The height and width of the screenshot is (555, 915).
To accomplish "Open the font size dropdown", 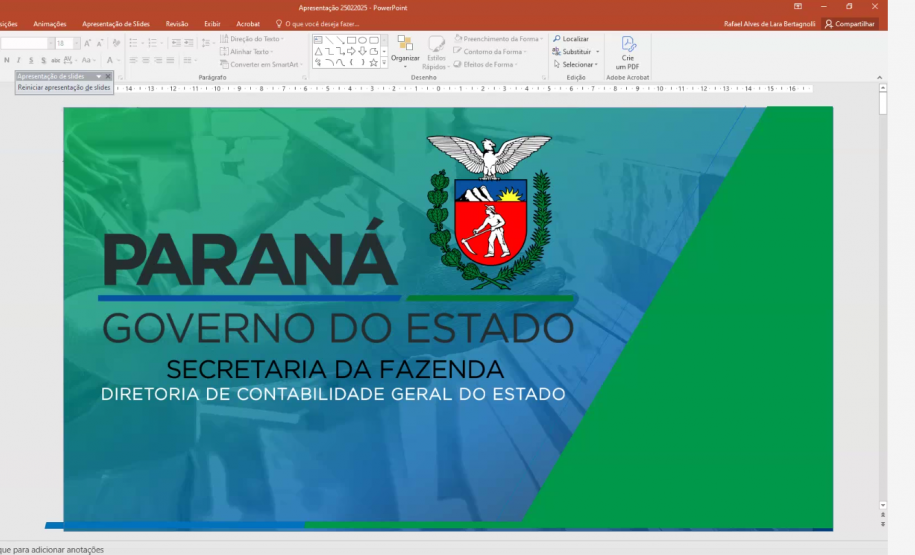I will point(76,43).
